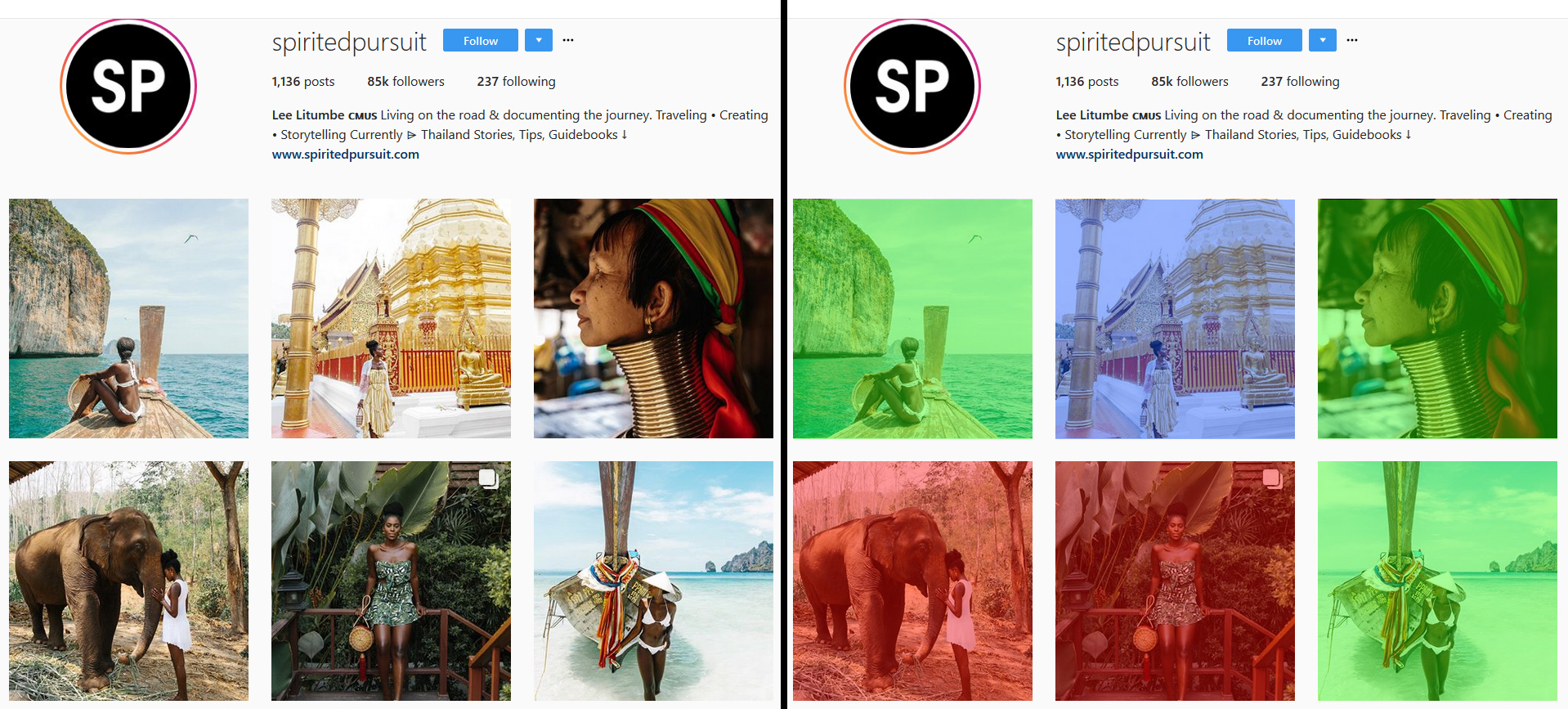Click the left SP profile avatar
Image resolution: width=1568 pixels, height=709 pixels.
point(128,86)
